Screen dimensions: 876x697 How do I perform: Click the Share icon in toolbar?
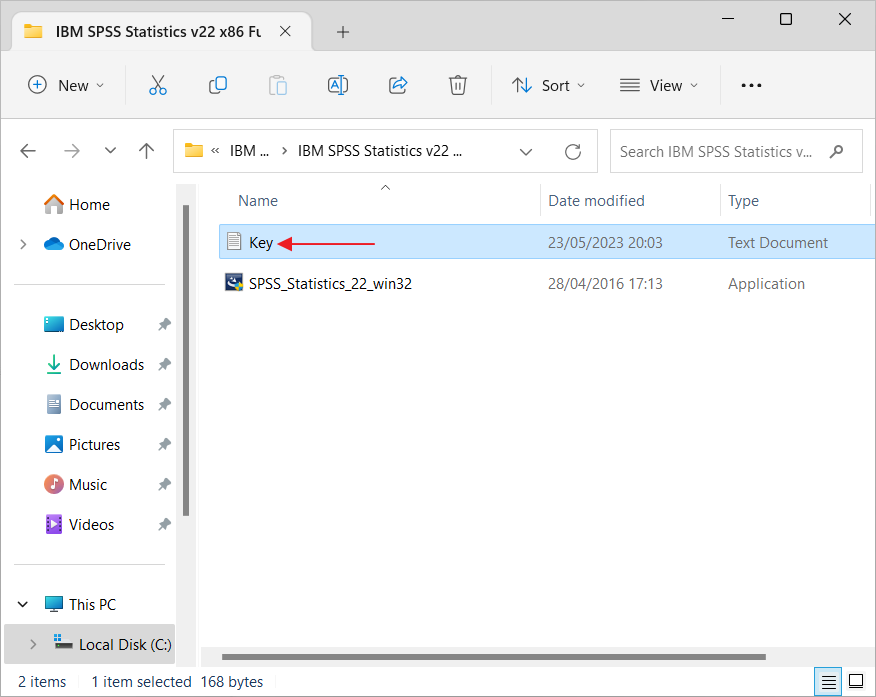[398, 86]
